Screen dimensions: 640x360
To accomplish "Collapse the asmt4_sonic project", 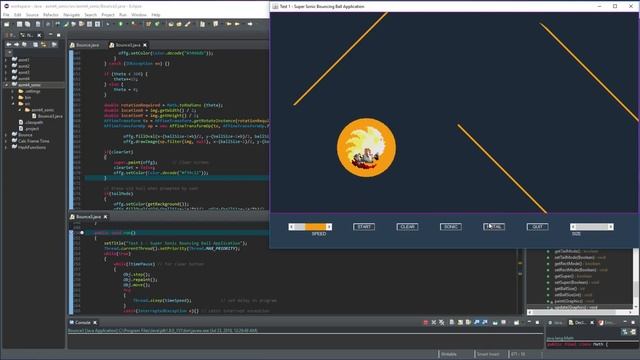I will 6,85.
